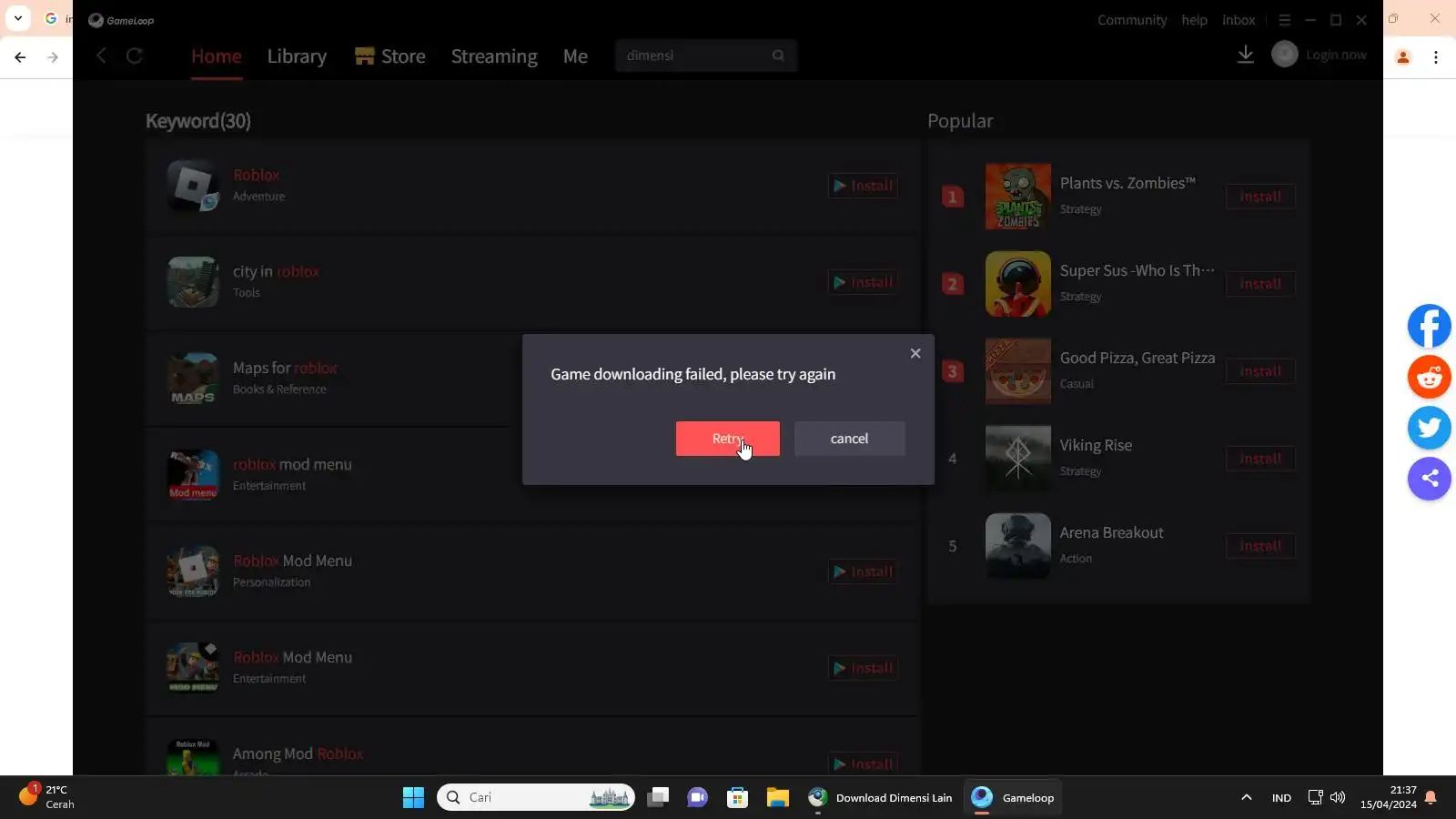Open the 'Among Mod Roblox' result title
Viewport: 1456px width, 819px height.
click(298, 753)
